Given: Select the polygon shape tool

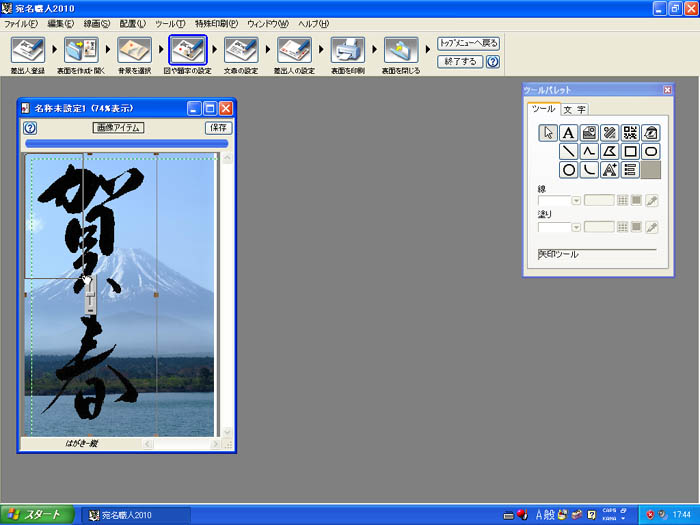Looking at the screenshot, I should [609, 152].
